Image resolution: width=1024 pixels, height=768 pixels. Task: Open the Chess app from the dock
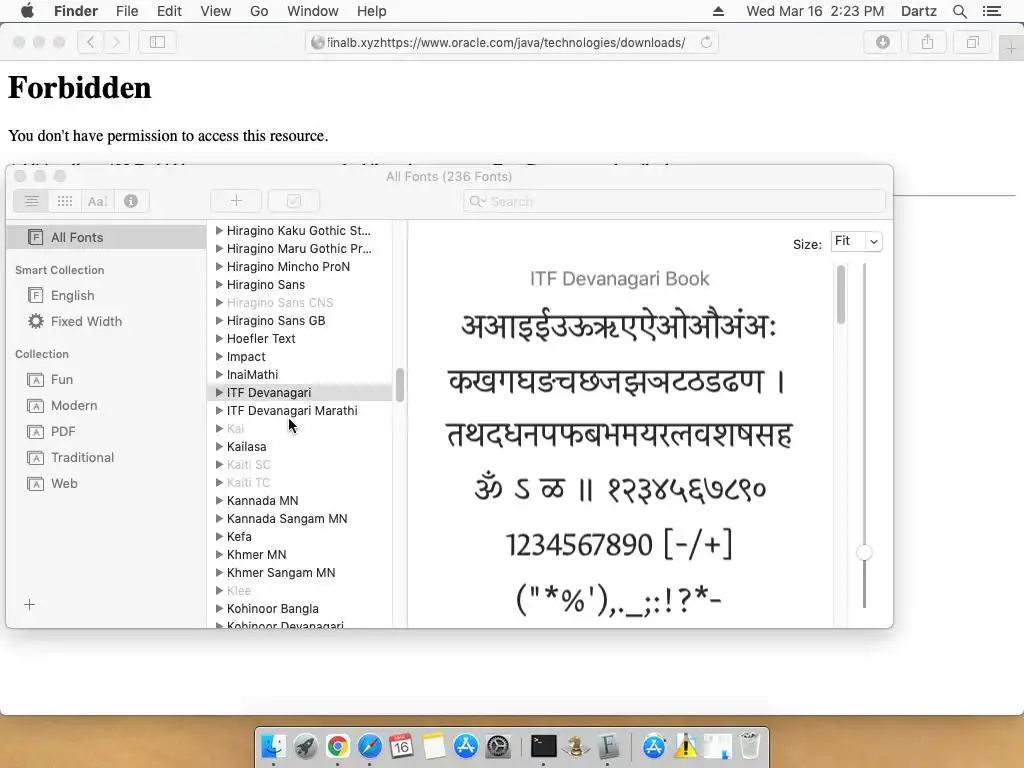(575, 746)
